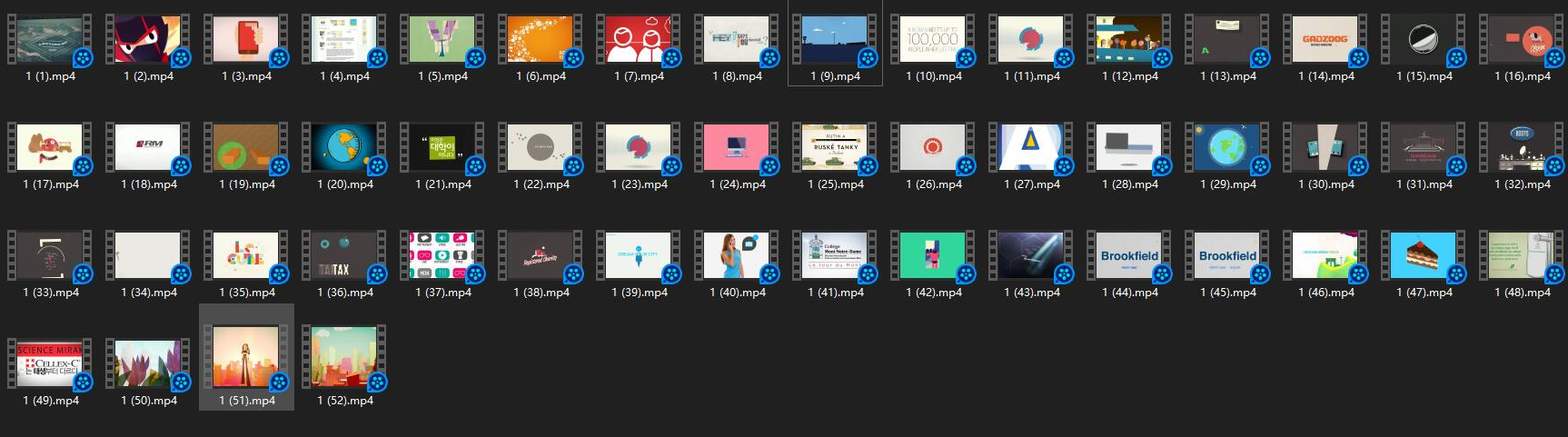Select the 1 (1).mp4 video file thumbnail
The height and width of the screenshot is (437, 1568).
click(49, 39)
